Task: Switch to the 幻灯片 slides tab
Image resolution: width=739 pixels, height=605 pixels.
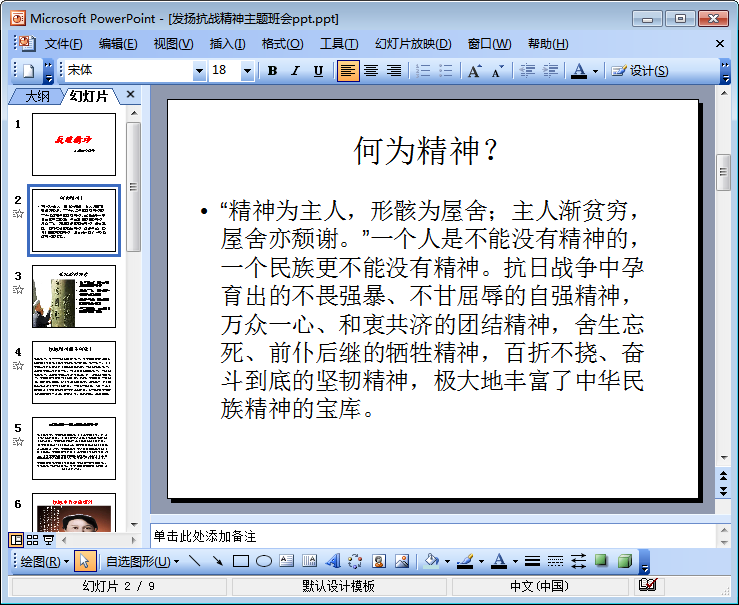Action: pos(89,96)
